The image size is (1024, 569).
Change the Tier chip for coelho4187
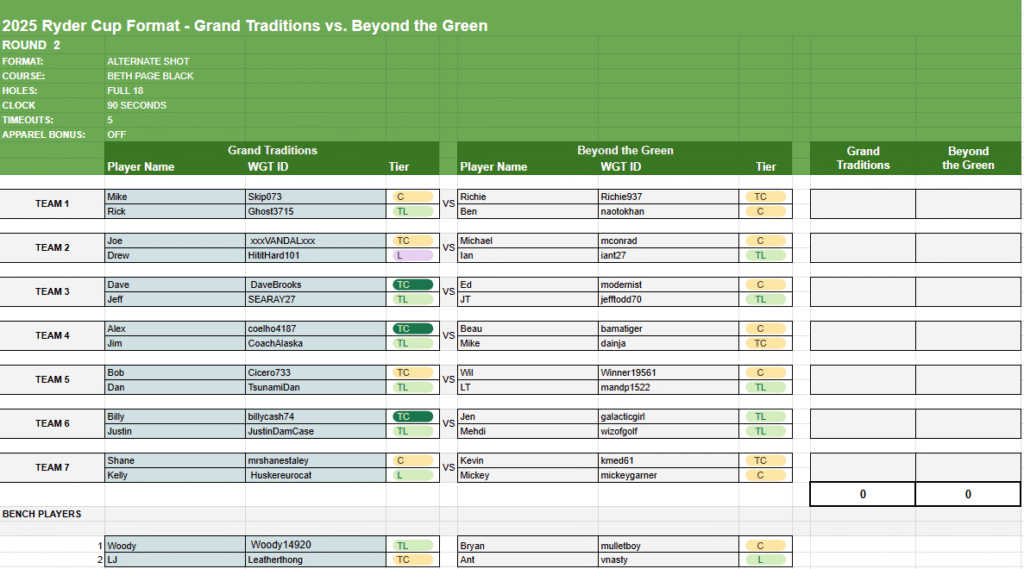(x=413, y=329)
